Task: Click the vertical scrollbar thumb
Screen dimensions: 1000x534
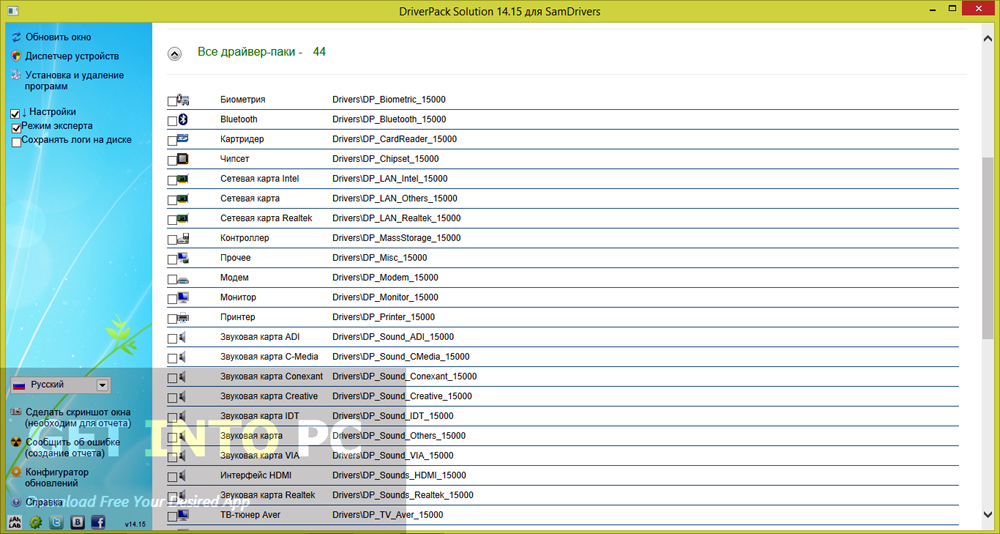Action: (x=987, y=249)
